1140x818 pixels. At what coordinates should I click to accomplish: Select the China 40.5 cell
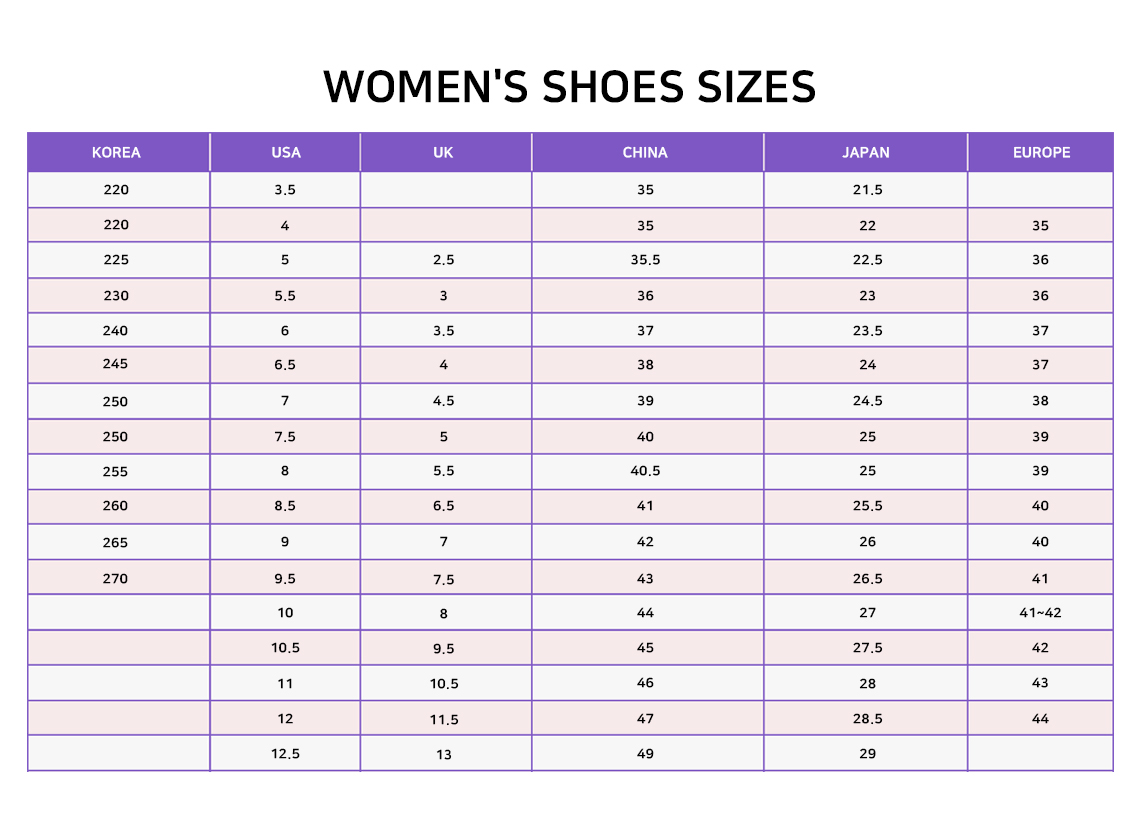[647, 471]
